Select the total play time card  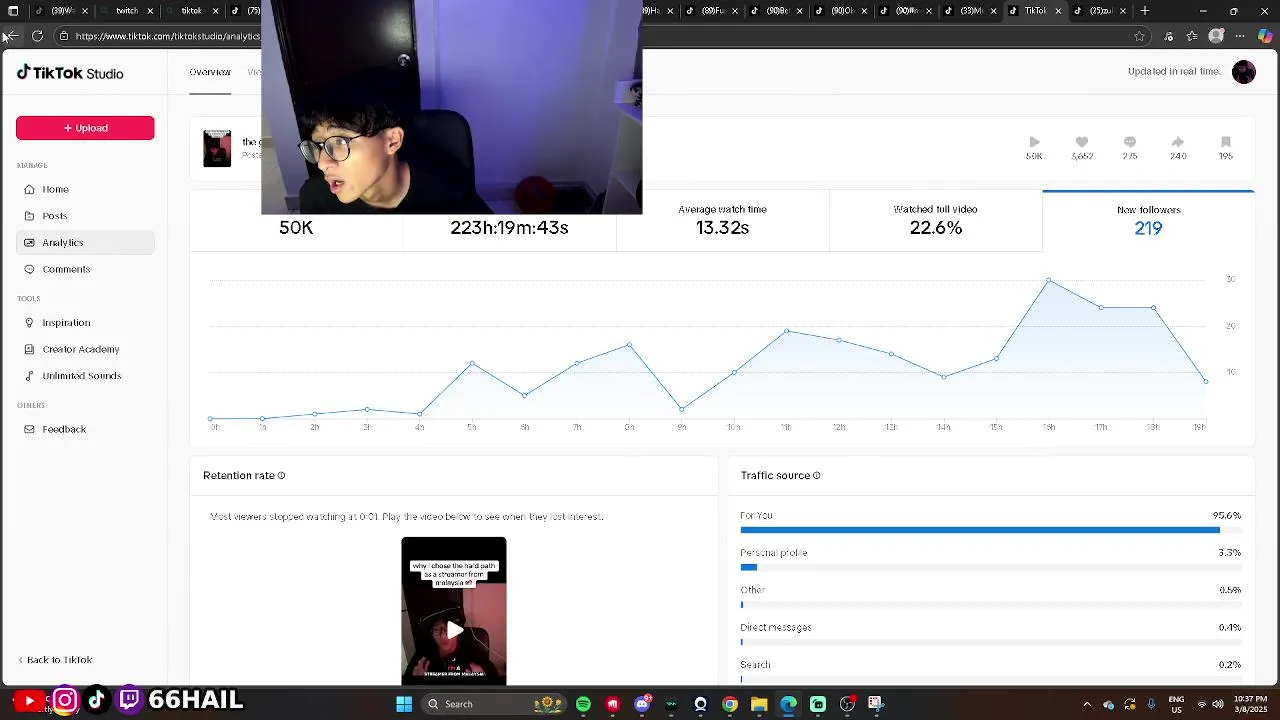(x=509, y=221)
